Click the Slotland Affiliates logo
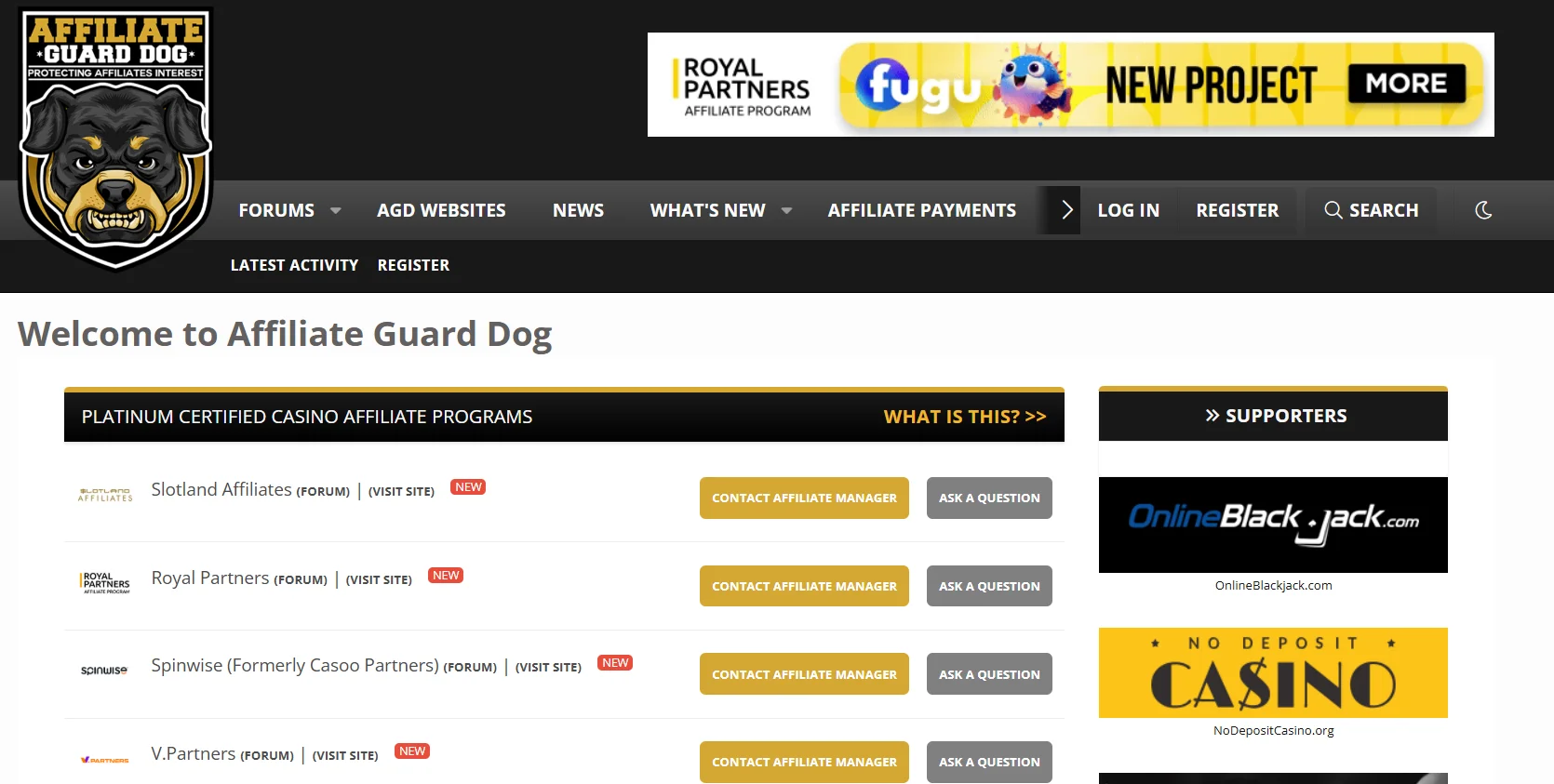This screenshot has width=1554, height=784. click(105, 495)
